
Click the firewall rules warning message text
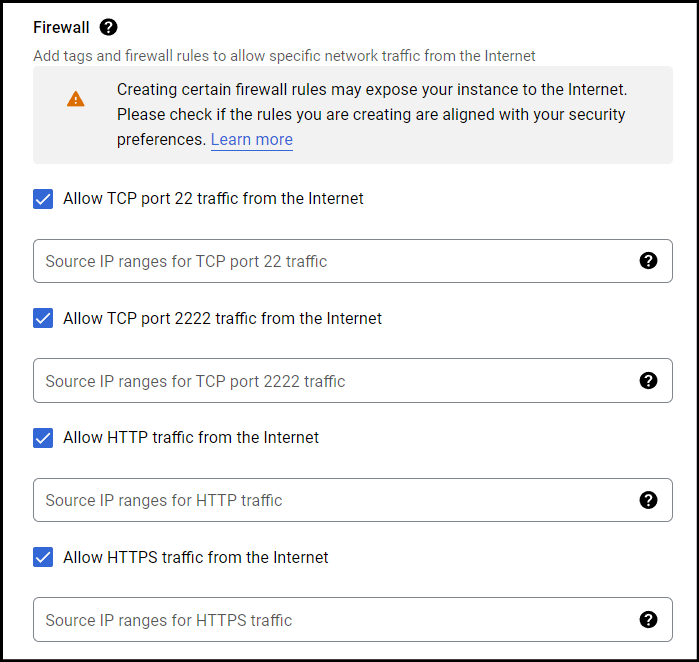coord(372,115)
